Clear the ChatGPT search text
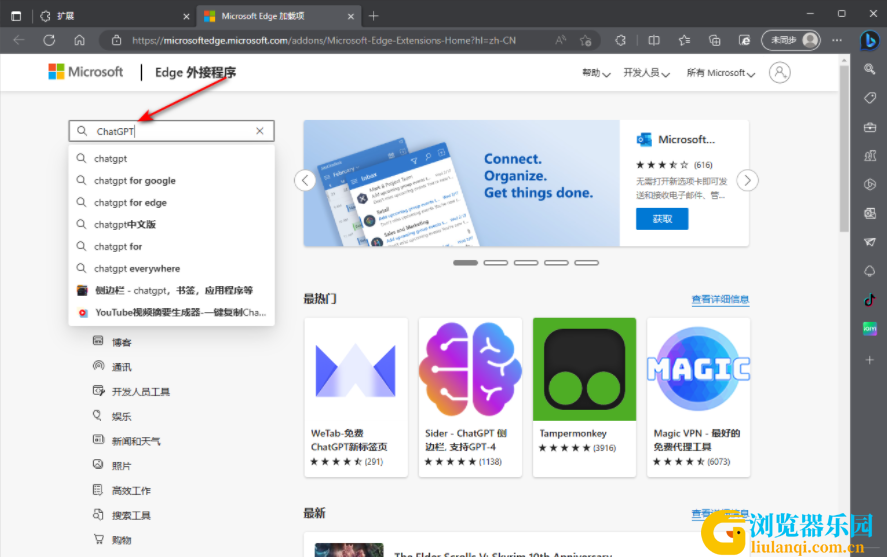887x557 pixels. tap(260, 131)
